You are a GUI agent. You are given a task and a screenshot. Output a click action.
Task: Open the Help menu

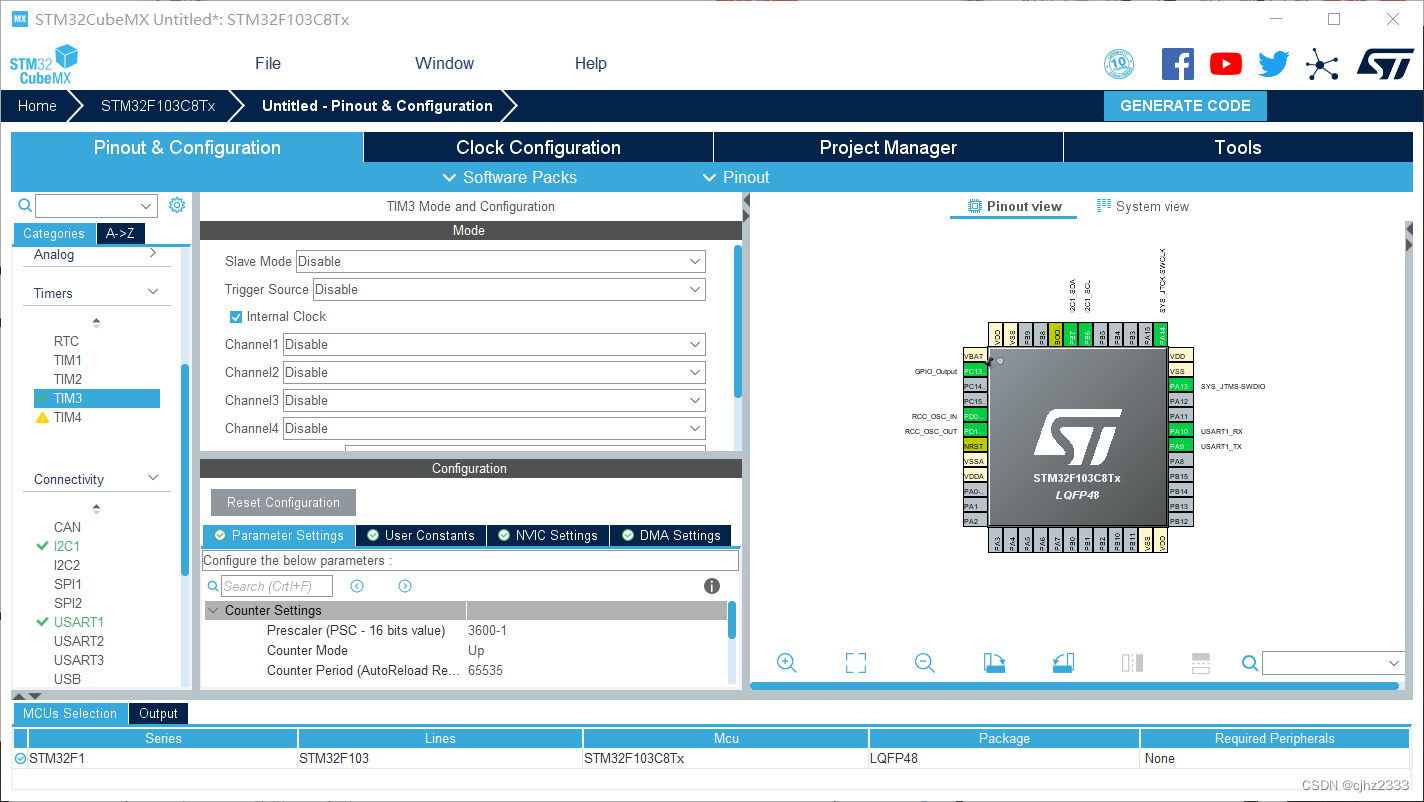(591, 63)
